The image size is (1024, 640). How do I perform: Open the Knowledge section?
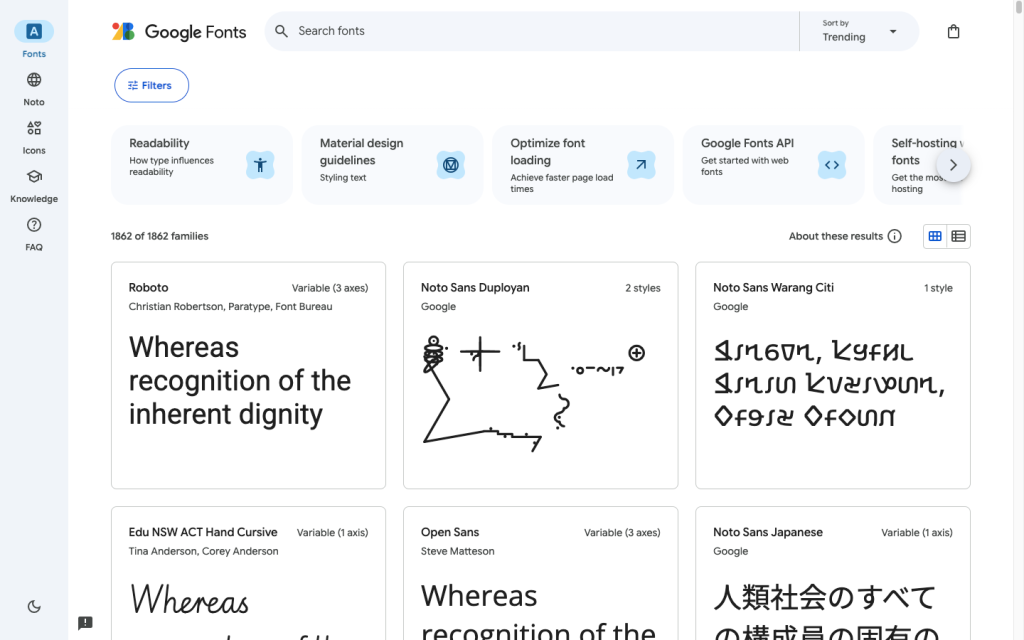pos(34,185)
